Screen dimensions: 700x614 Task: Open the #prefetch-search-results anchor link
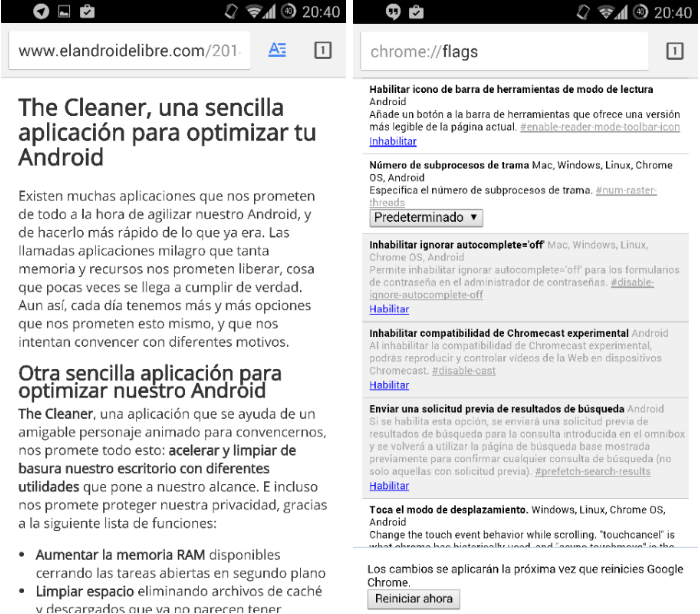592,472
